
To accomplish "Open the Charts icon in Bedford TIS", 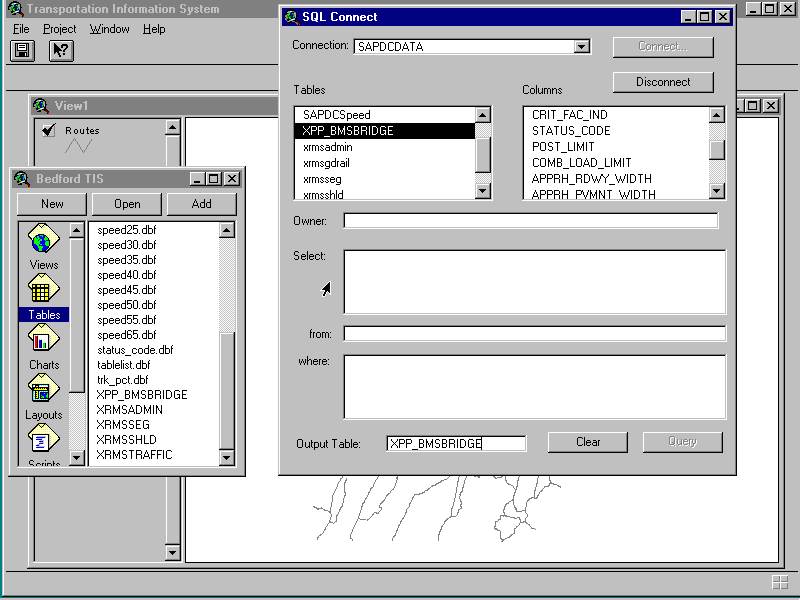I will 43,341.
